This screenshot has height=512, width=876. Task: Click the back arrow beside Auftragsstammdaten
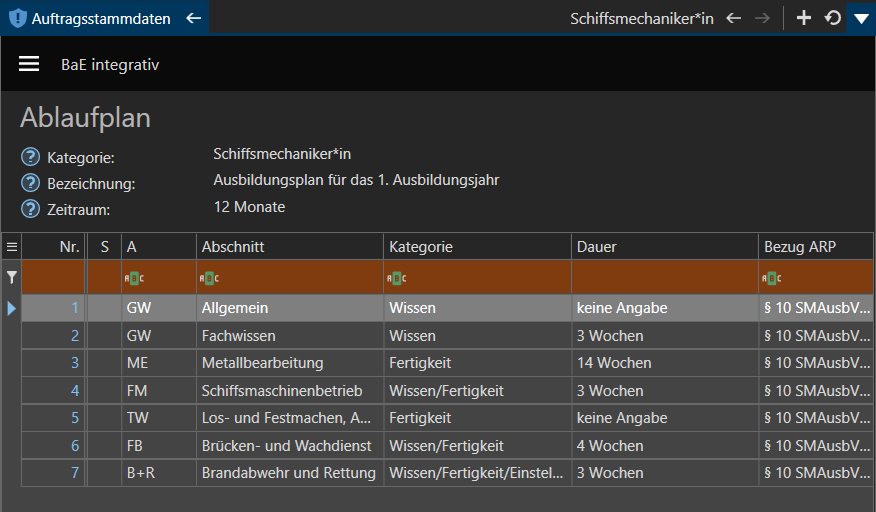click(194, 18)
